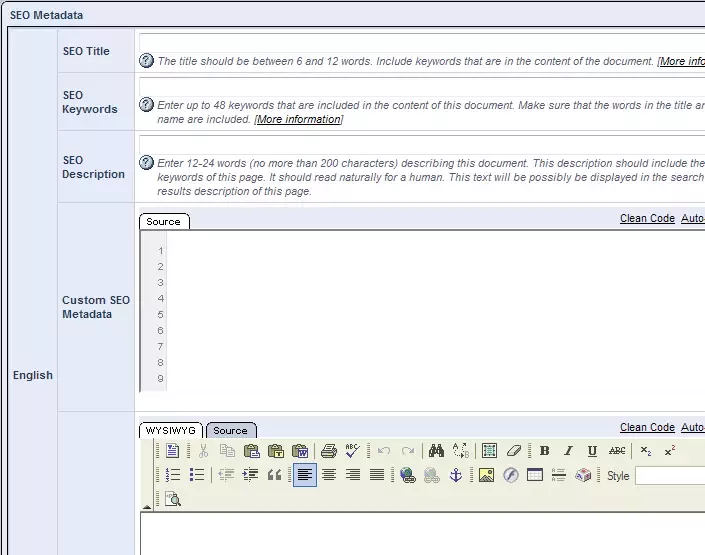Image resolution: width=705 pixels, height=555 pixels.
Task: Click the Templates icon in editor toolbar
Action: click(173, 451)
